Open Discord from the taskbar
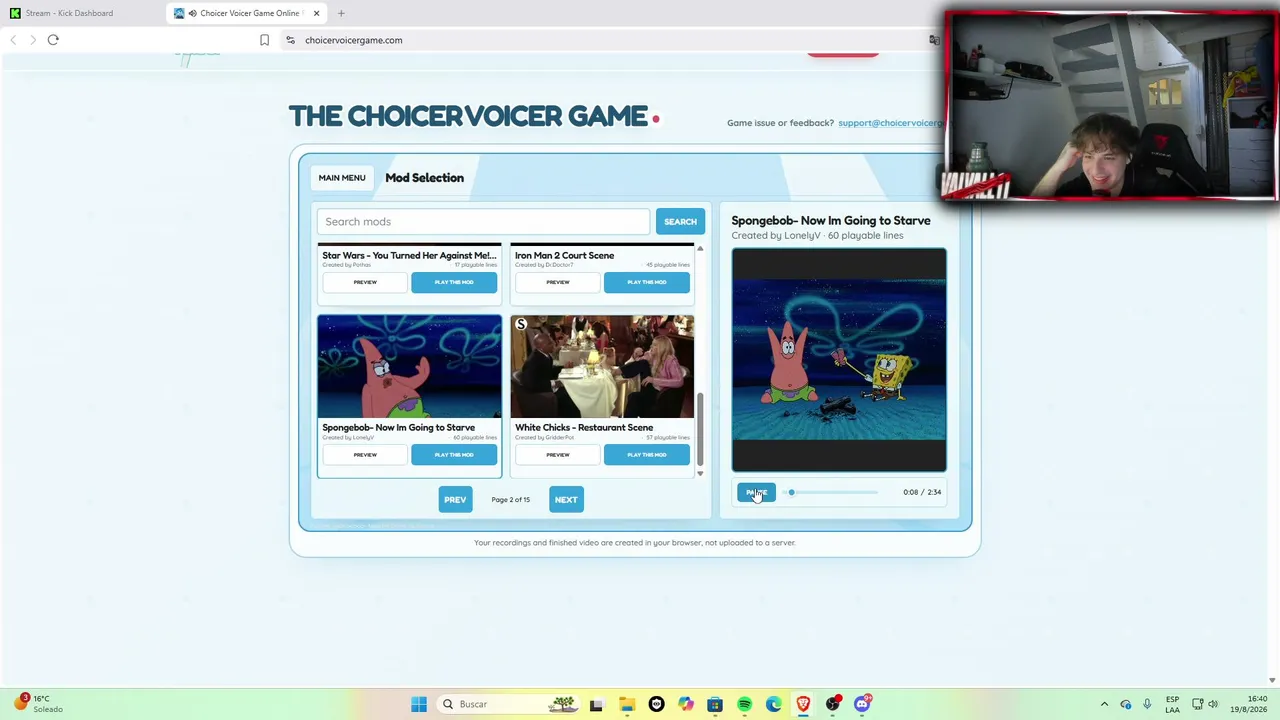 (x=862, y=704)
